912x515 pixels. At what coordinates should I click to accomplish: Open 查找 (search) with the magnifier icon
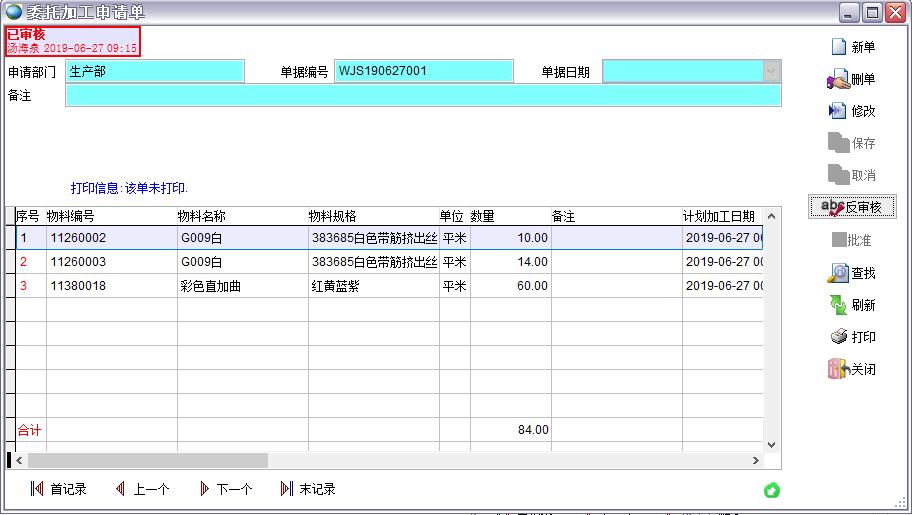(x=838, y=273)
